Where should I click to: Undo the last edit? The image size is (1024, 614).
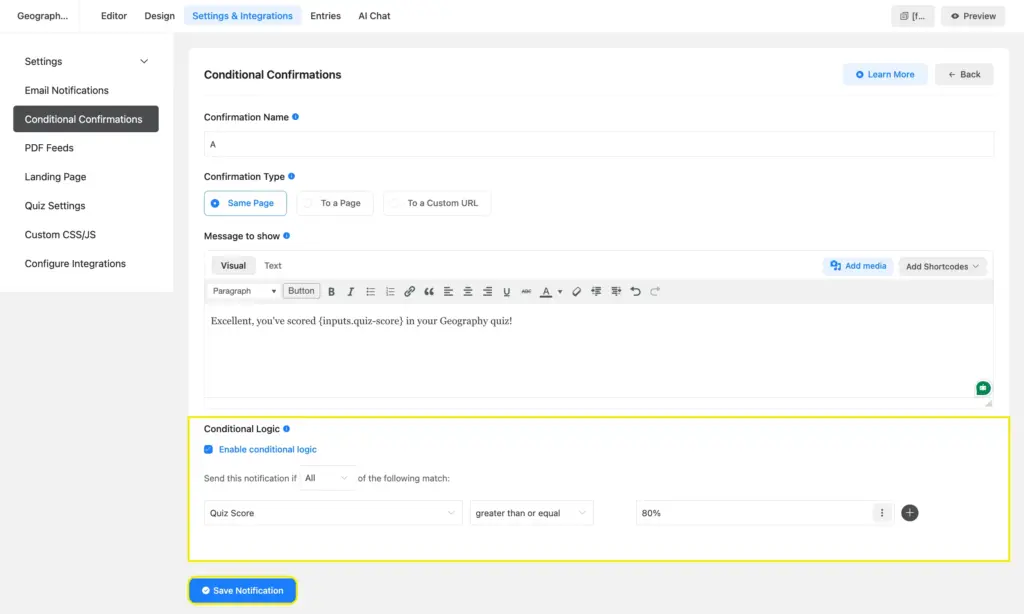(x=635, y=291)
